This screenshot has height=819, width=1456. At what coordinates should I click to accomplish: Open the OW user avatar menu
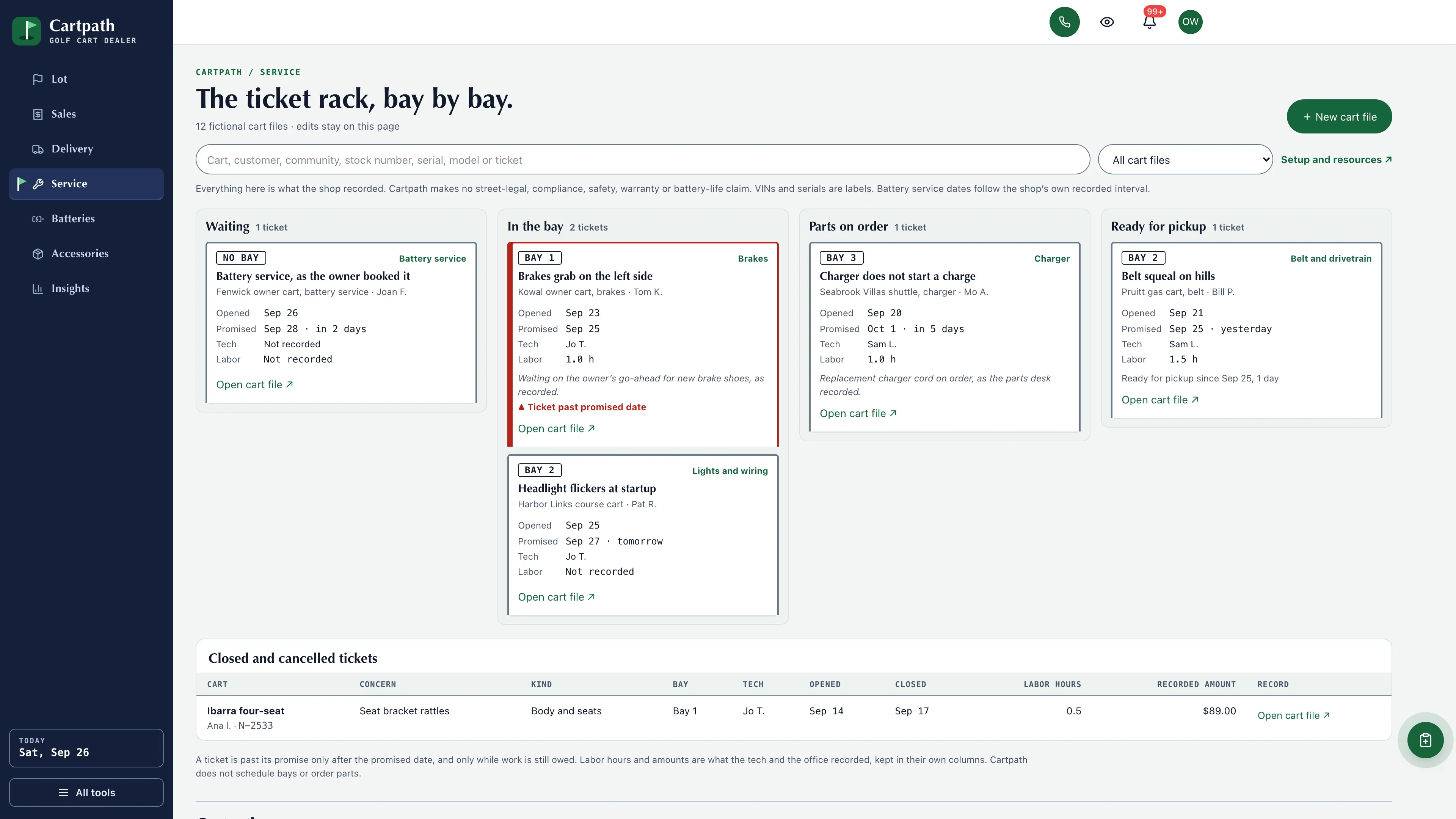(1190, 22)
